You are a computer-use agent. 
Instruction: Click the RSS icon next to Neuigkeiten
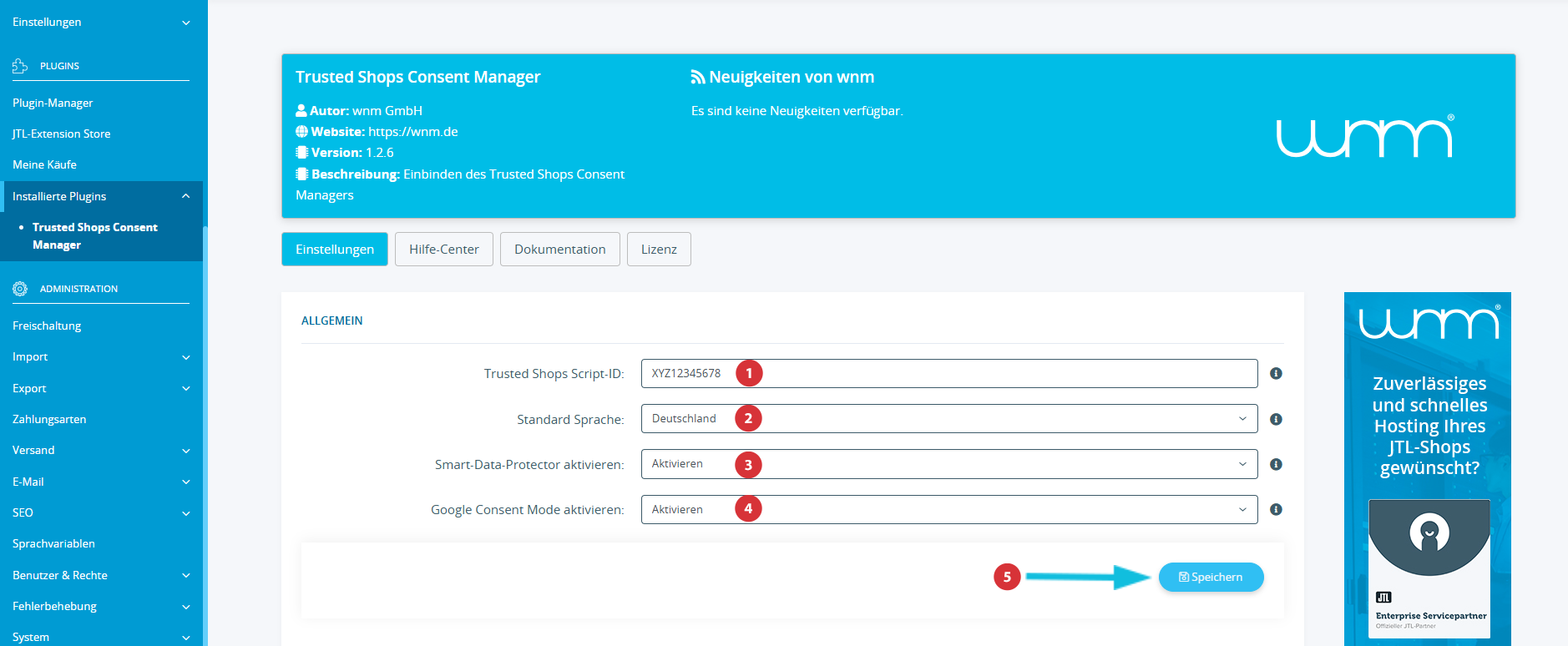coord(698,77)
